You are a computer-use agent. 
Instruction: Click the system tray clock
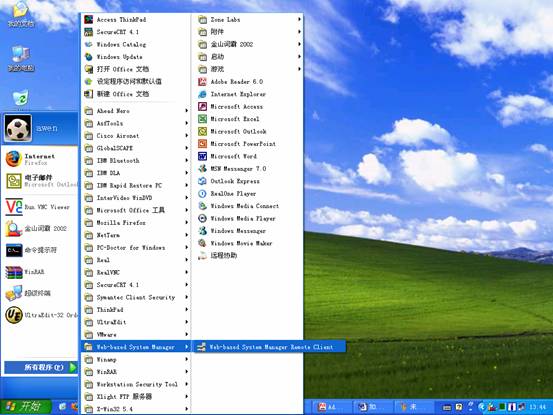[x=538, y=407]
